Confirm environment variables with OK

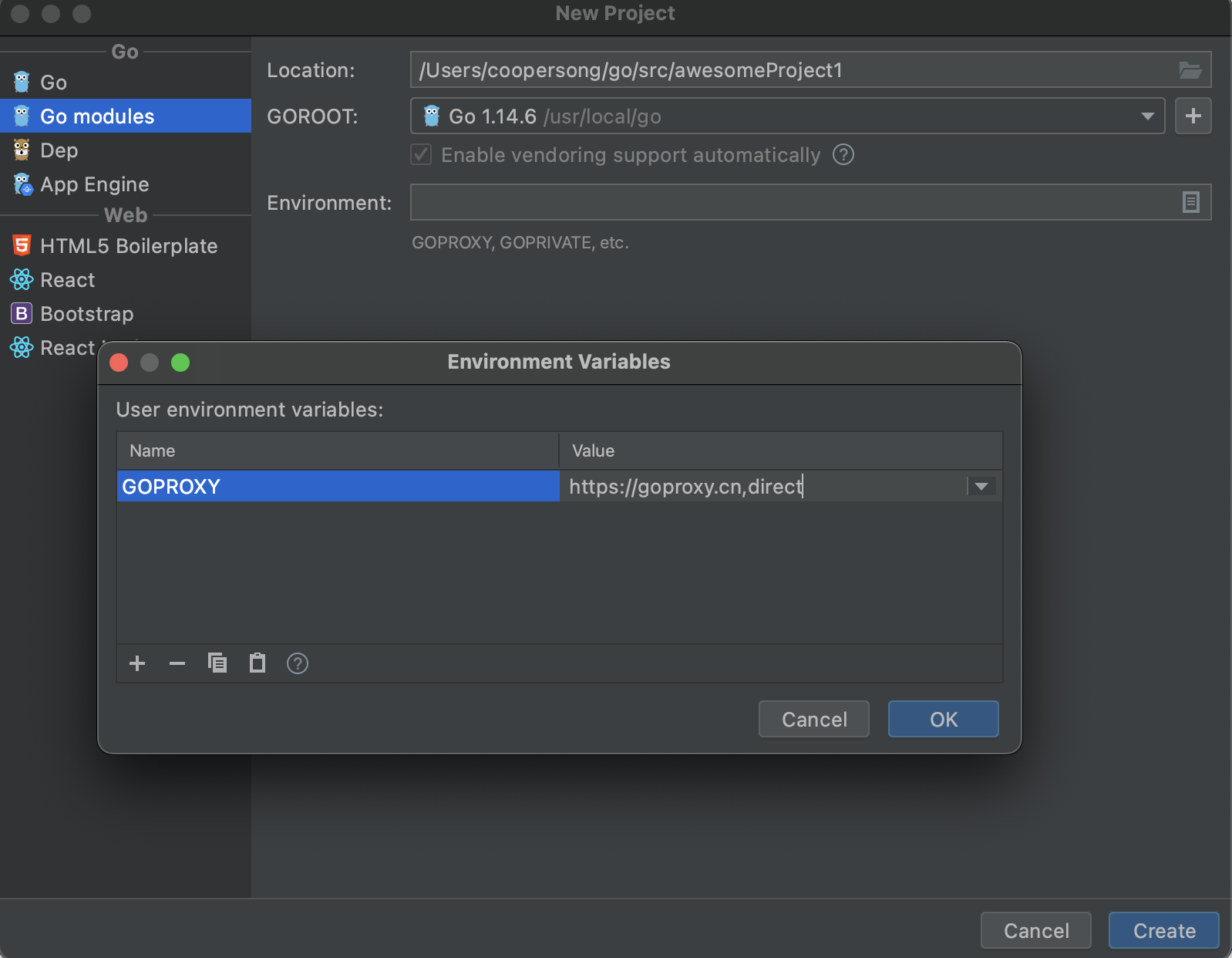(944, 719)
